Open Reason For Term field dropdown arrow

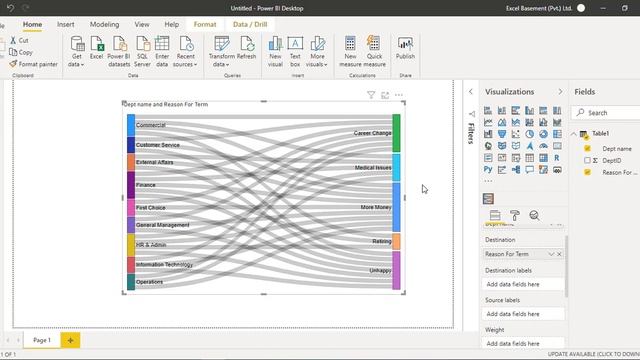[551, 254]
